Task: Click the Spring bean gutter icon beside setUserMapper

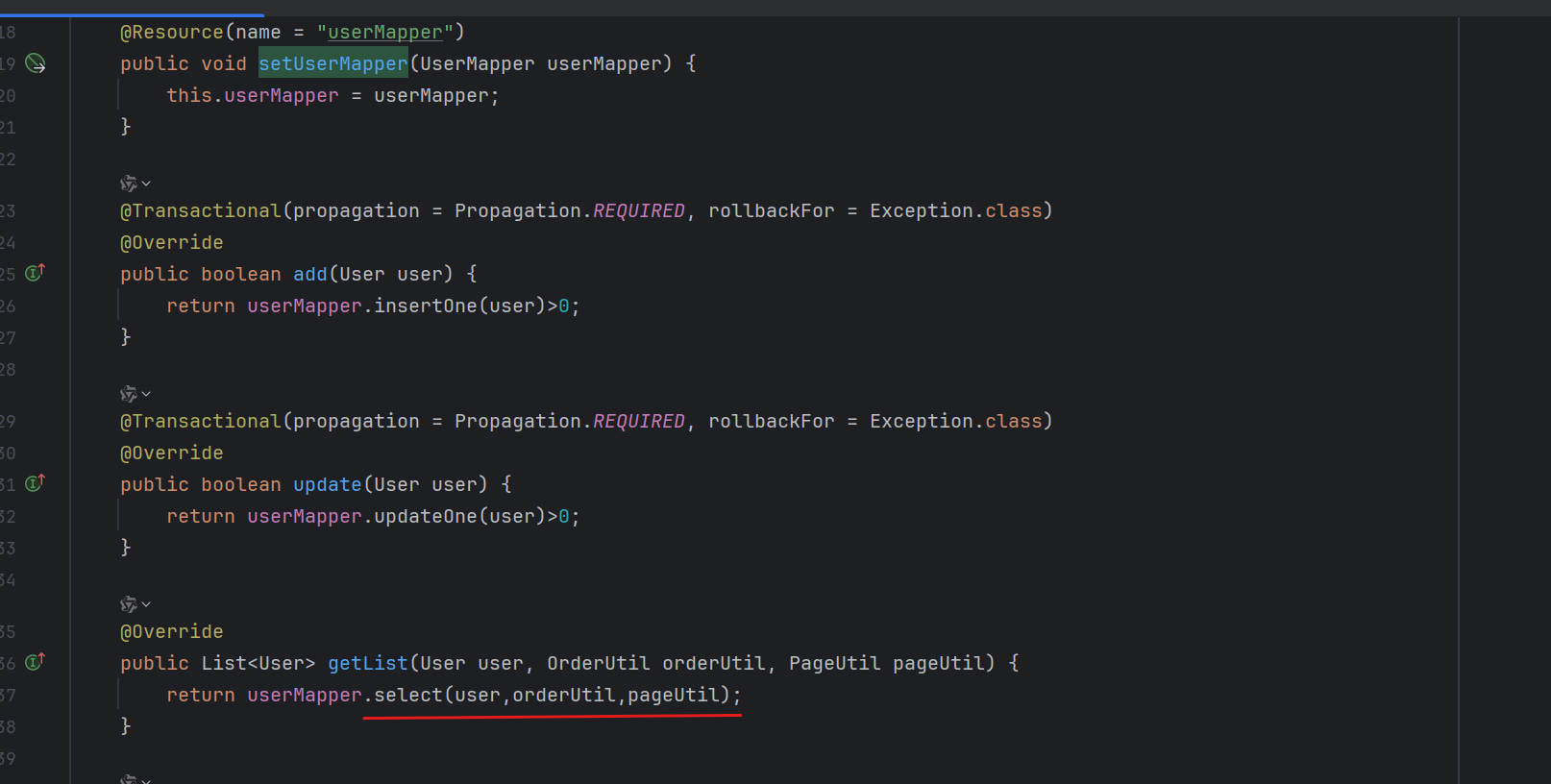Action: 36,63
